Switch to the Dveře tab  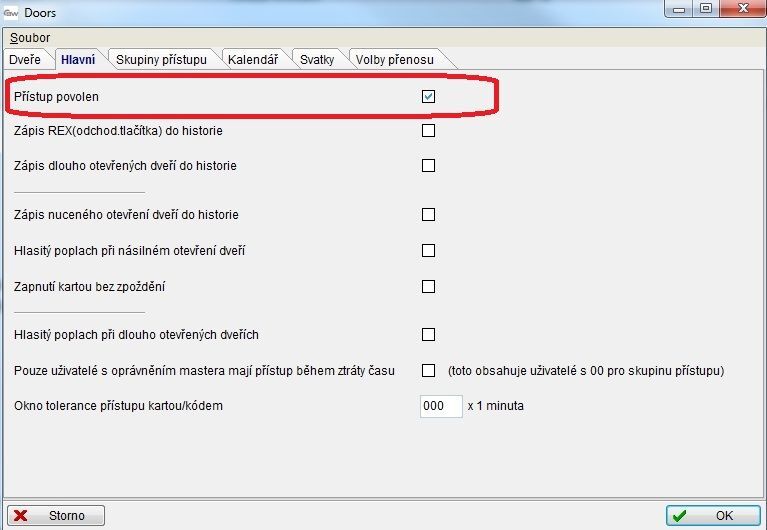click(x=25, y=60)
